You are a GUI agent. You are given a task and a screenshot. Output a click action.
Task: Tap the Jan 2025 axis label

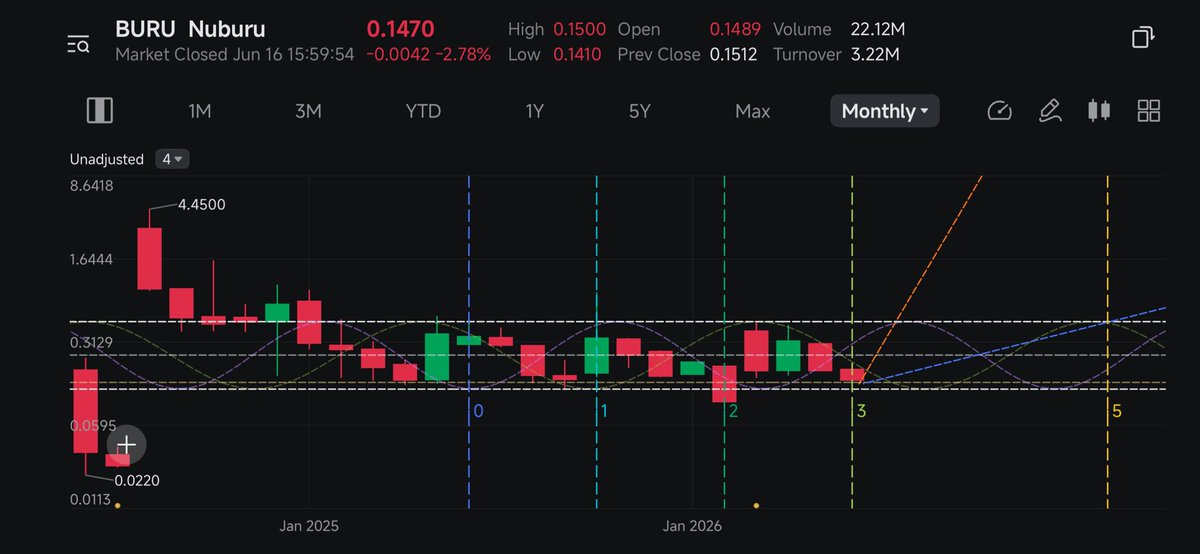point(309,525)
